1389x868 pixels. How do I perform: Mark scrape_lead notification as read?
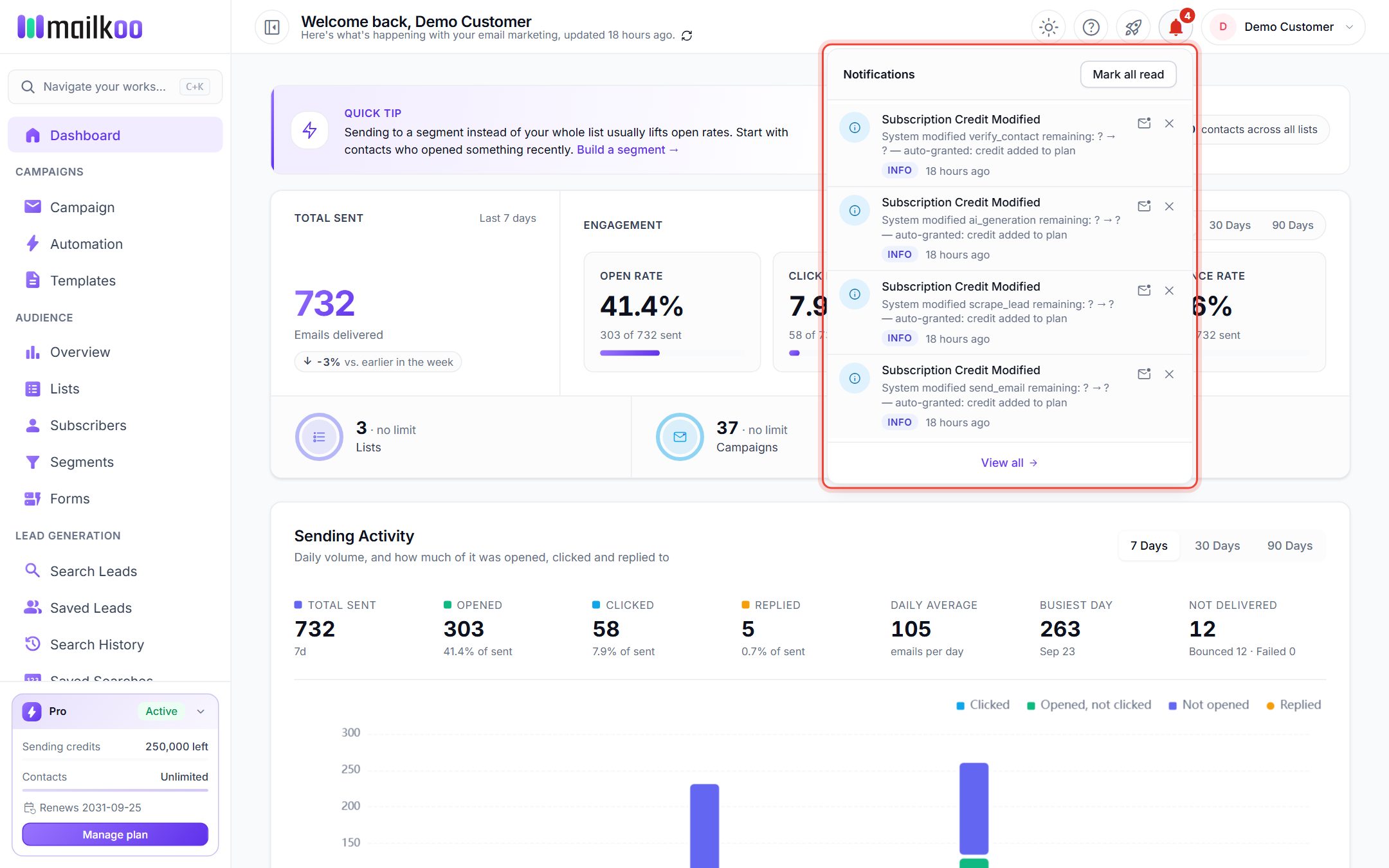(1144, 291)
